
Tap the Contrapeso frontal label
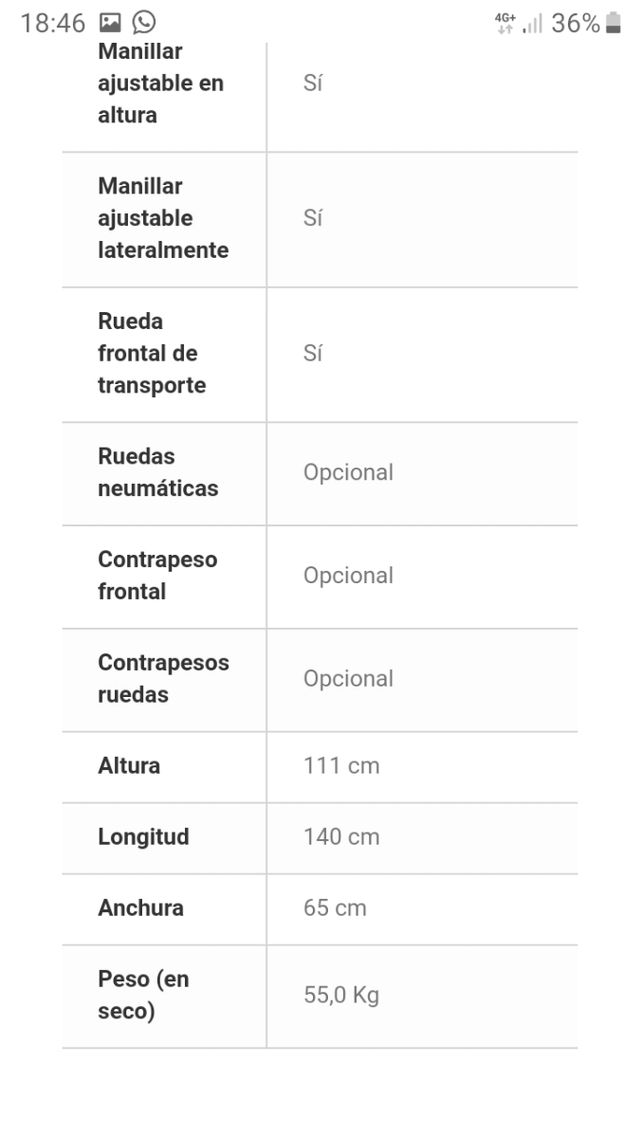pos(157,575)
